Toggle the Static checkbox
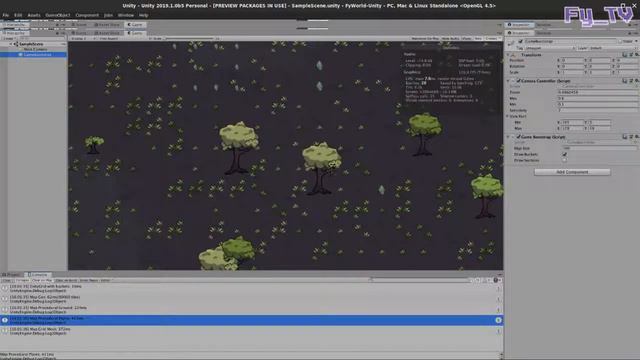Image resolution: width=640 pixels, height=360 pixels. [620, 41]
